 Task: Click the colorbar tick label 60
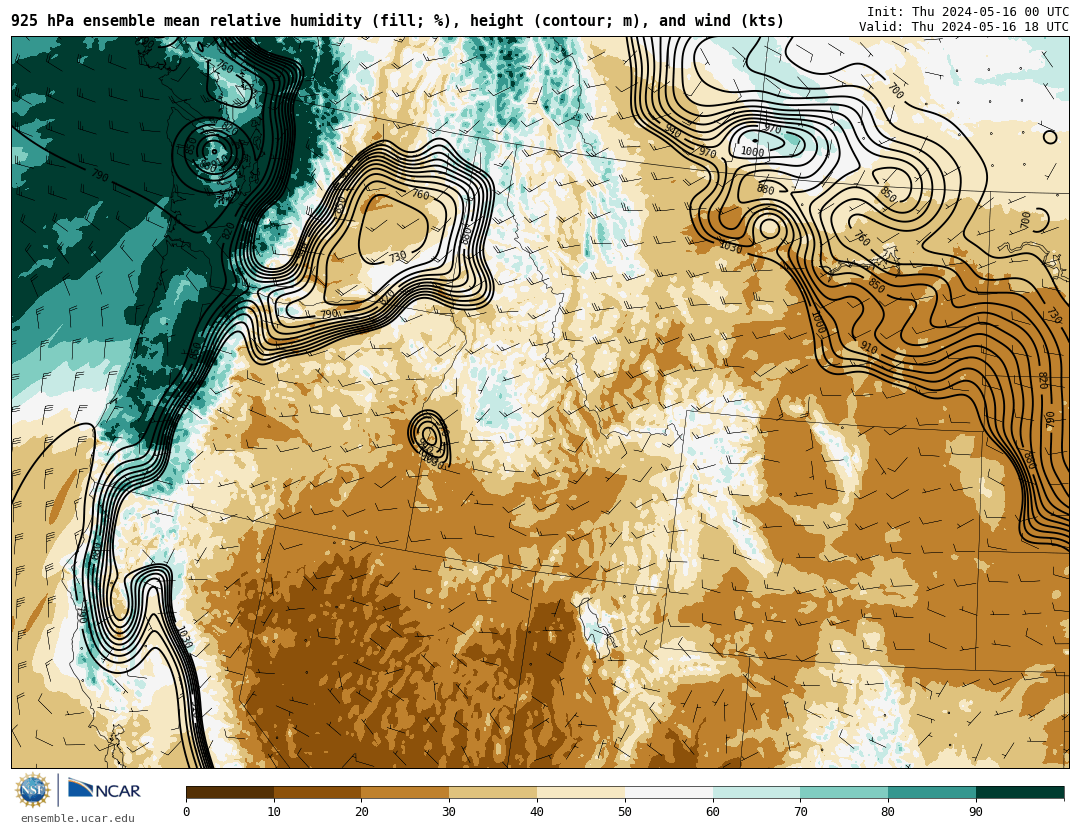[713, 812]
